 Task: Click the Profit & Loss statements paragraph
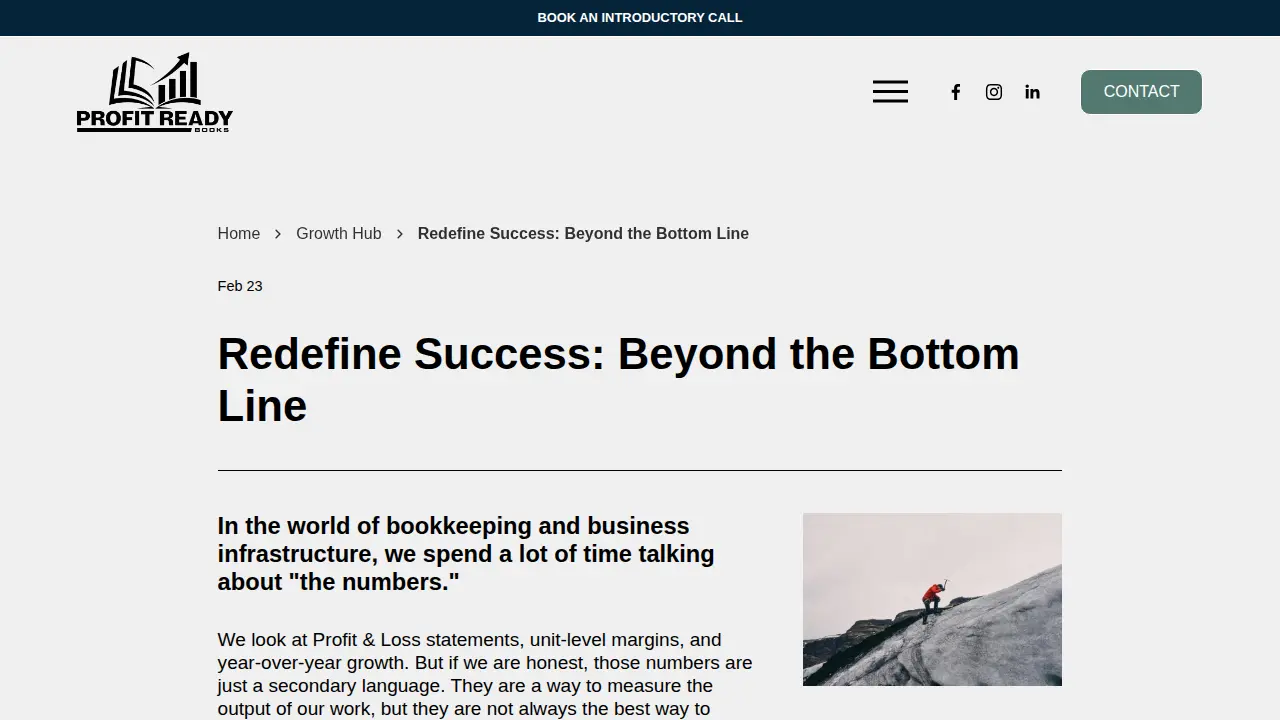(485, 674)
